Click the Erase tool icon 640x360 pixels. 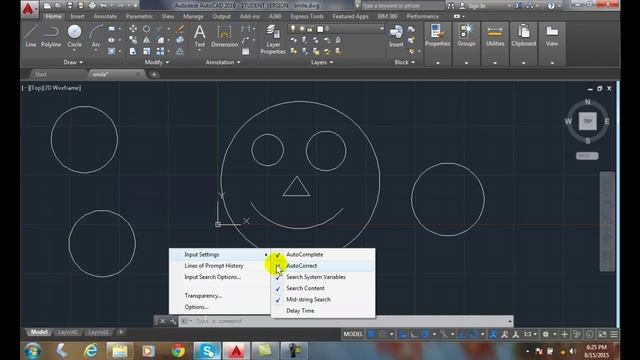tap(180, 29)
